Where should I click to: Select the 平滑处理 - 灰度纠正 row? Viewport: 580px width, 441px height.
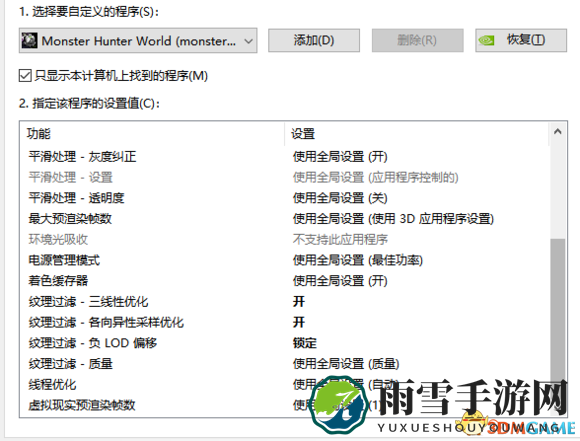point(285,157)
